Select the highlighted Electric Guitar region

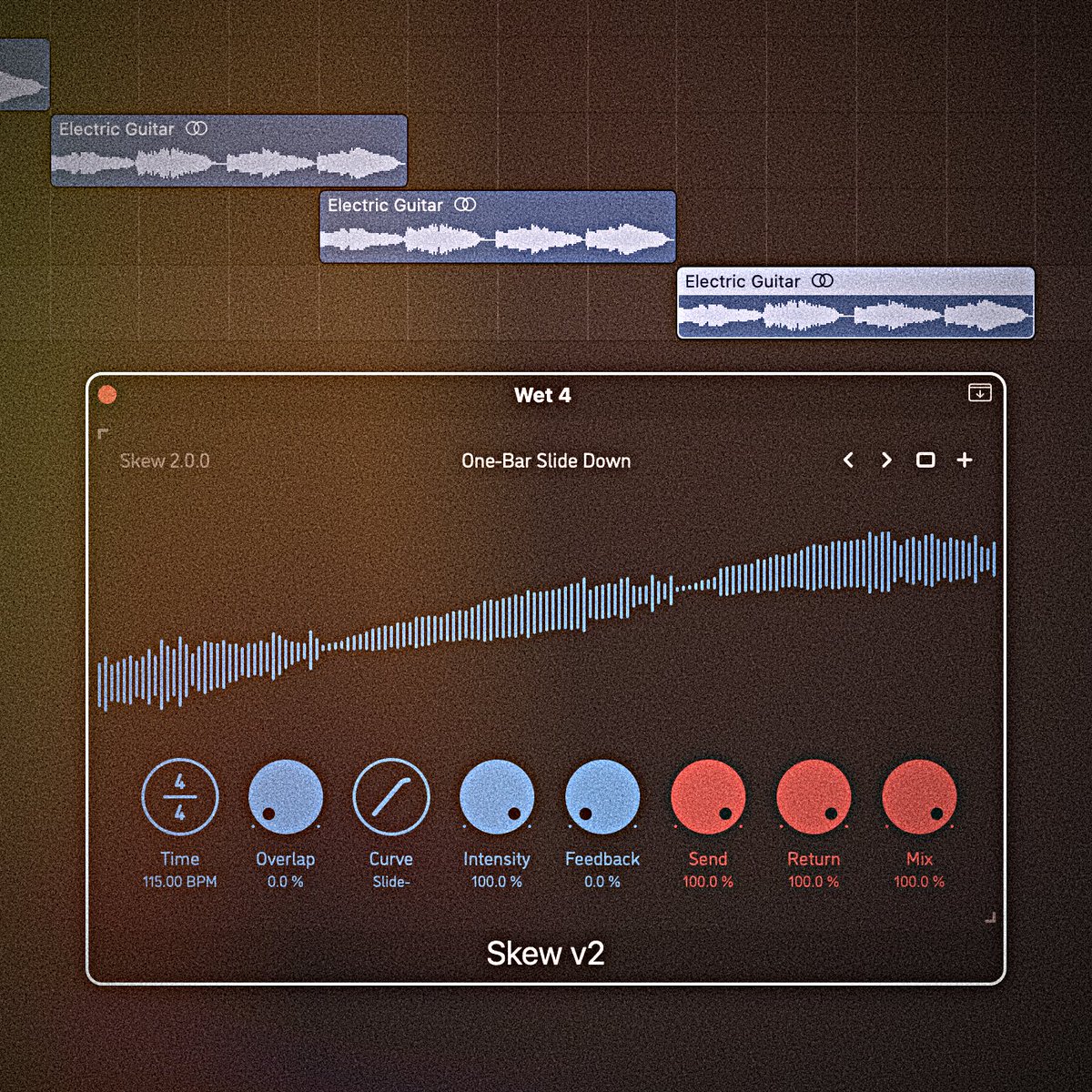pos(855,303)
